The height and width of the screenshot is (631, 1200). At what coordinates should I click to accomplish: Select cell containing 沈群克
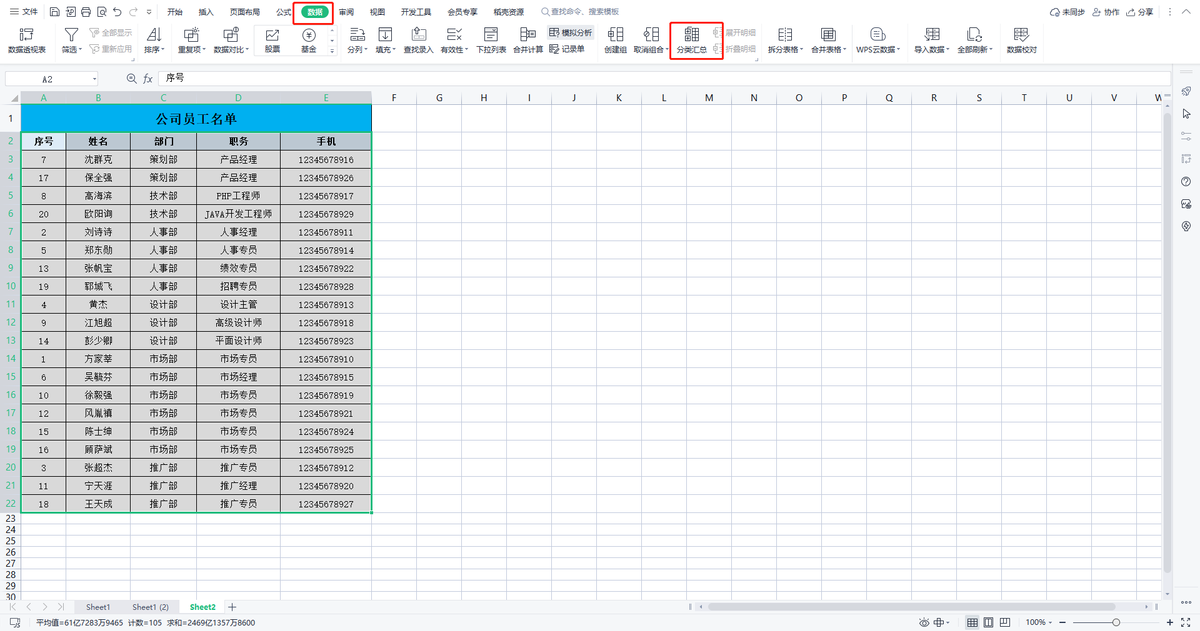98,159
